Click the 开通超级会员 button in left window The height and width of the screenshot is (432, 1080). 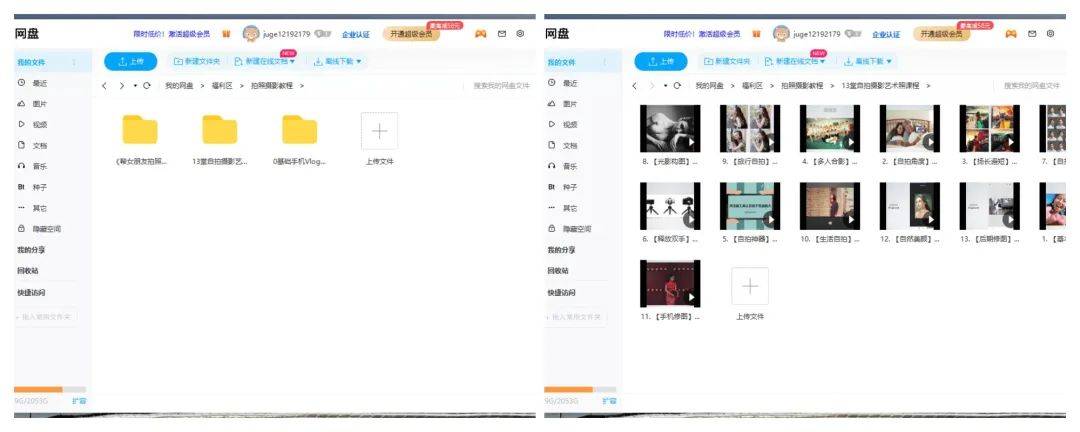(411, 34)
